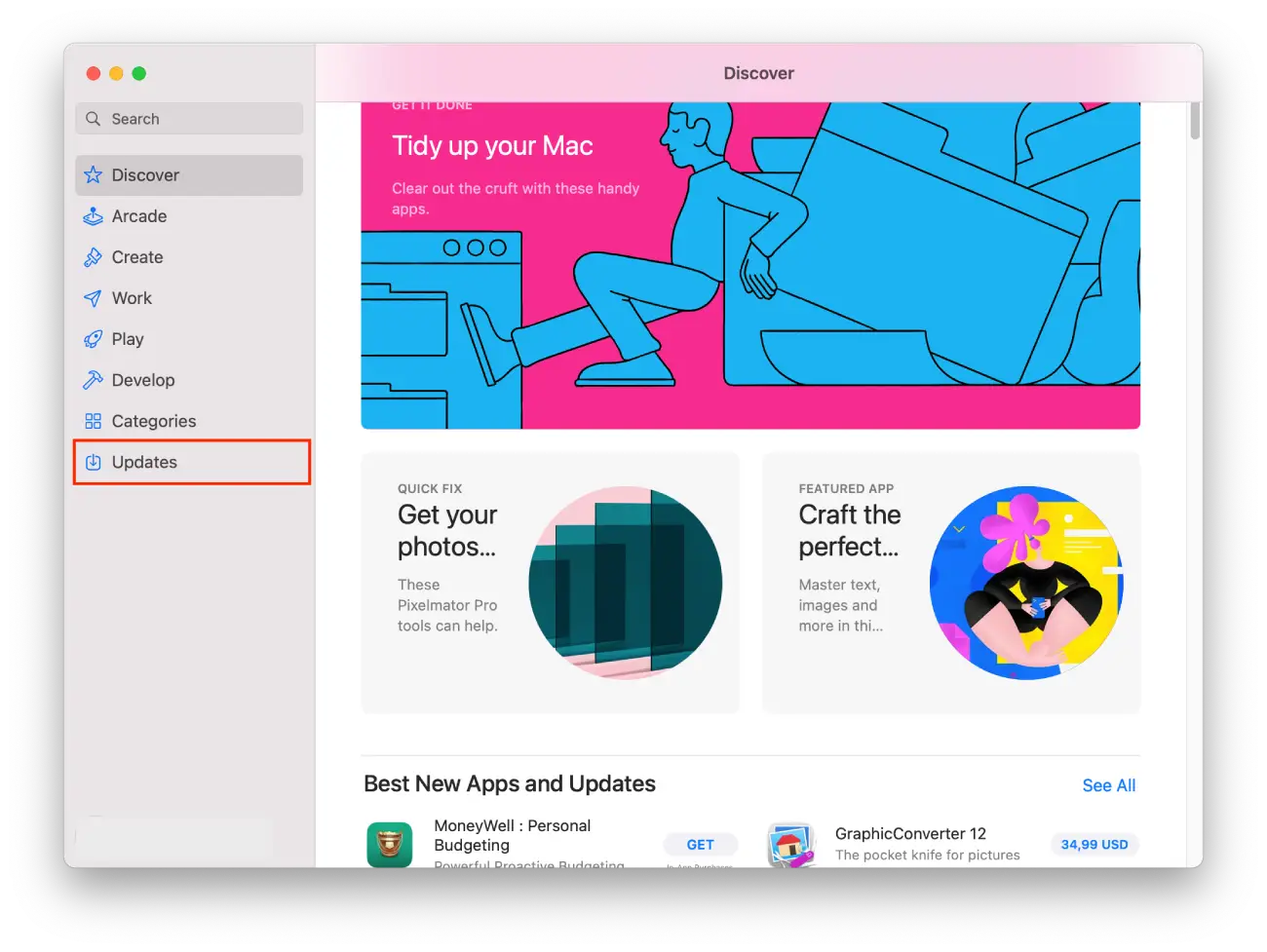Screen dimensions: 1267x952
Task: Click the green full-screen window button
Action: point(139,74)
